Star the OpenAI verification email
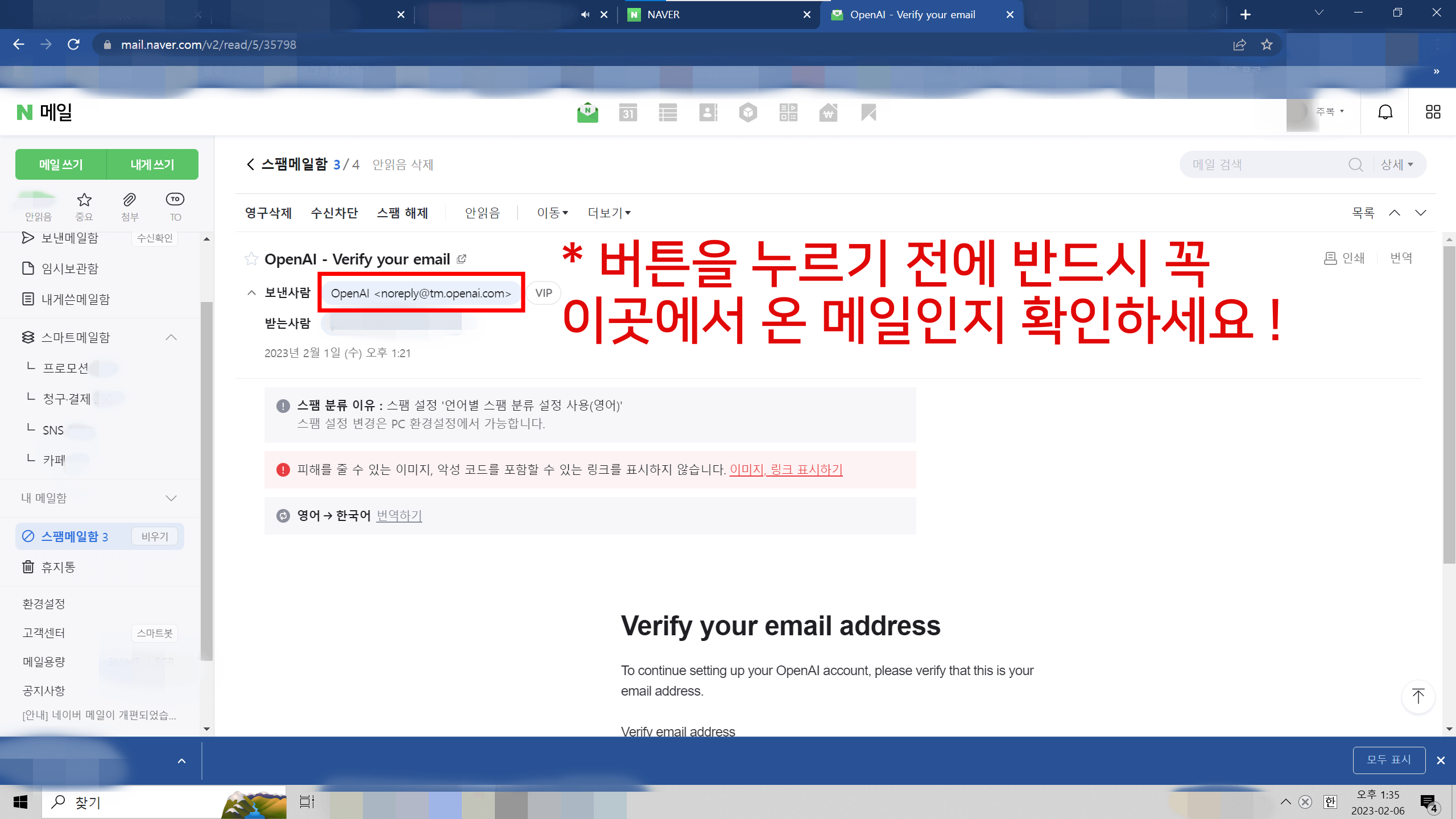1456x819 pixels. point(250,259)
